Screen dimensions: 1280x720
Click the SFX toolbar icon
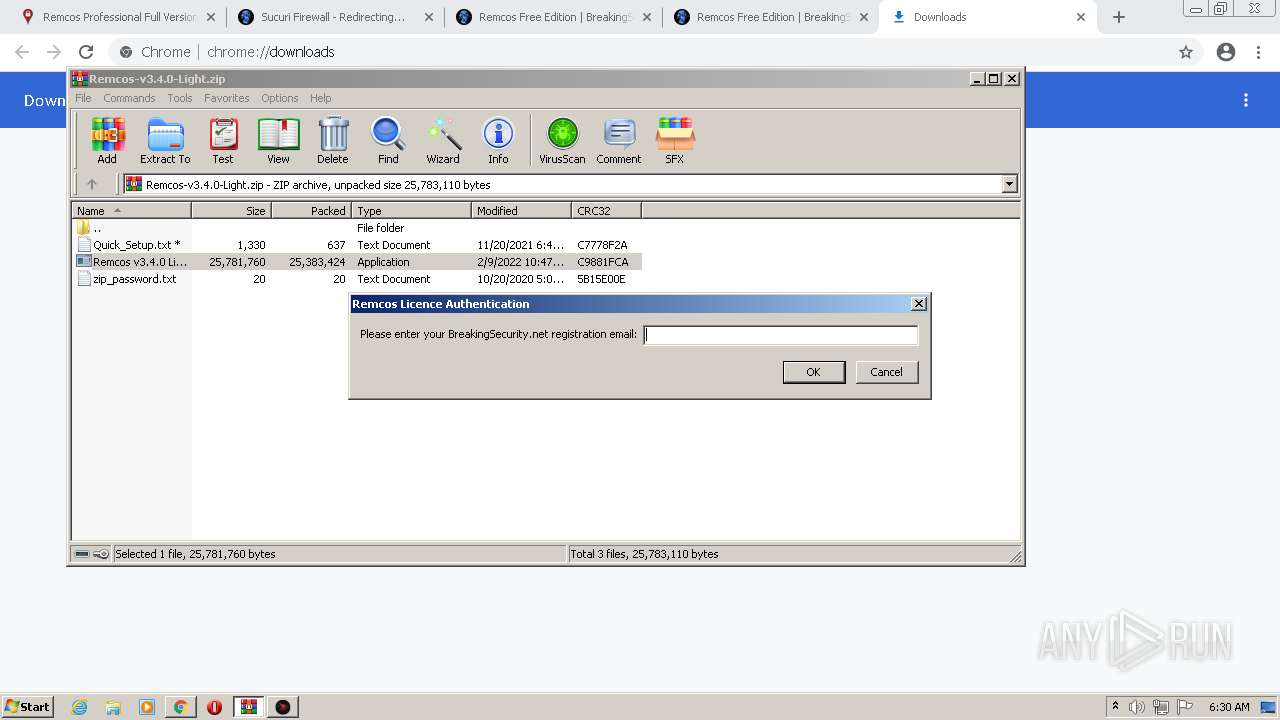point(675,140)
